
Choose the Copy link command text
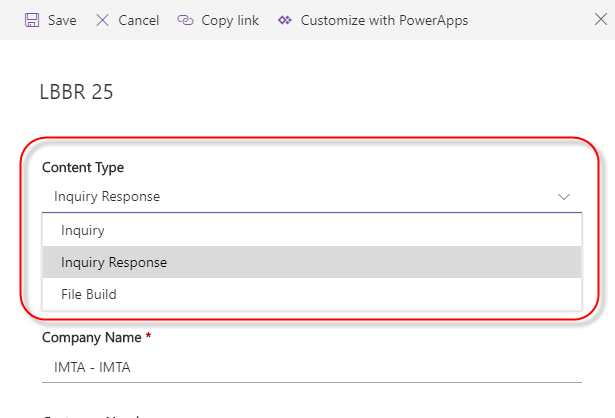point(230,20)
